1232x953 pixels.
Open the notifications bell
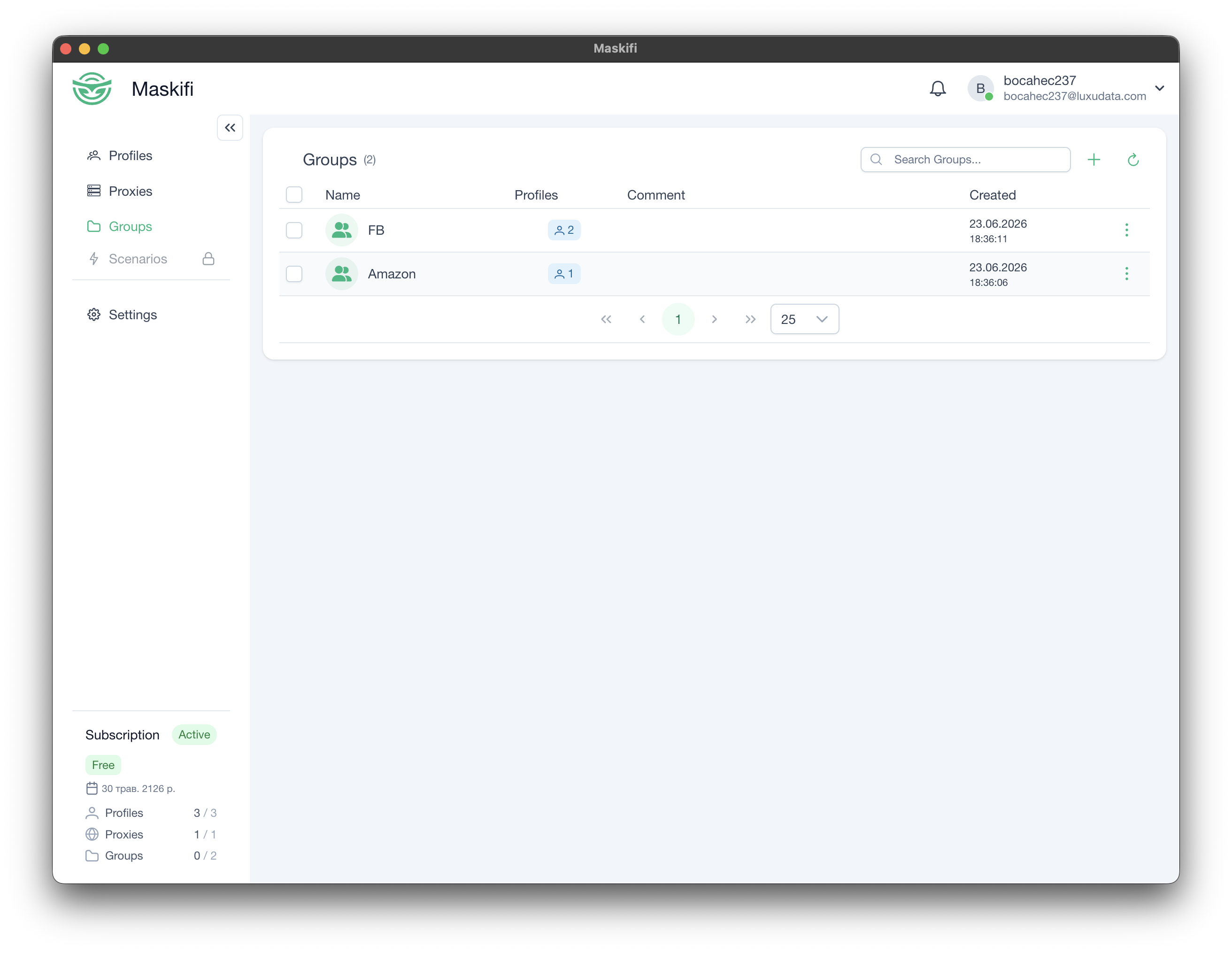[x=938, y=89]
